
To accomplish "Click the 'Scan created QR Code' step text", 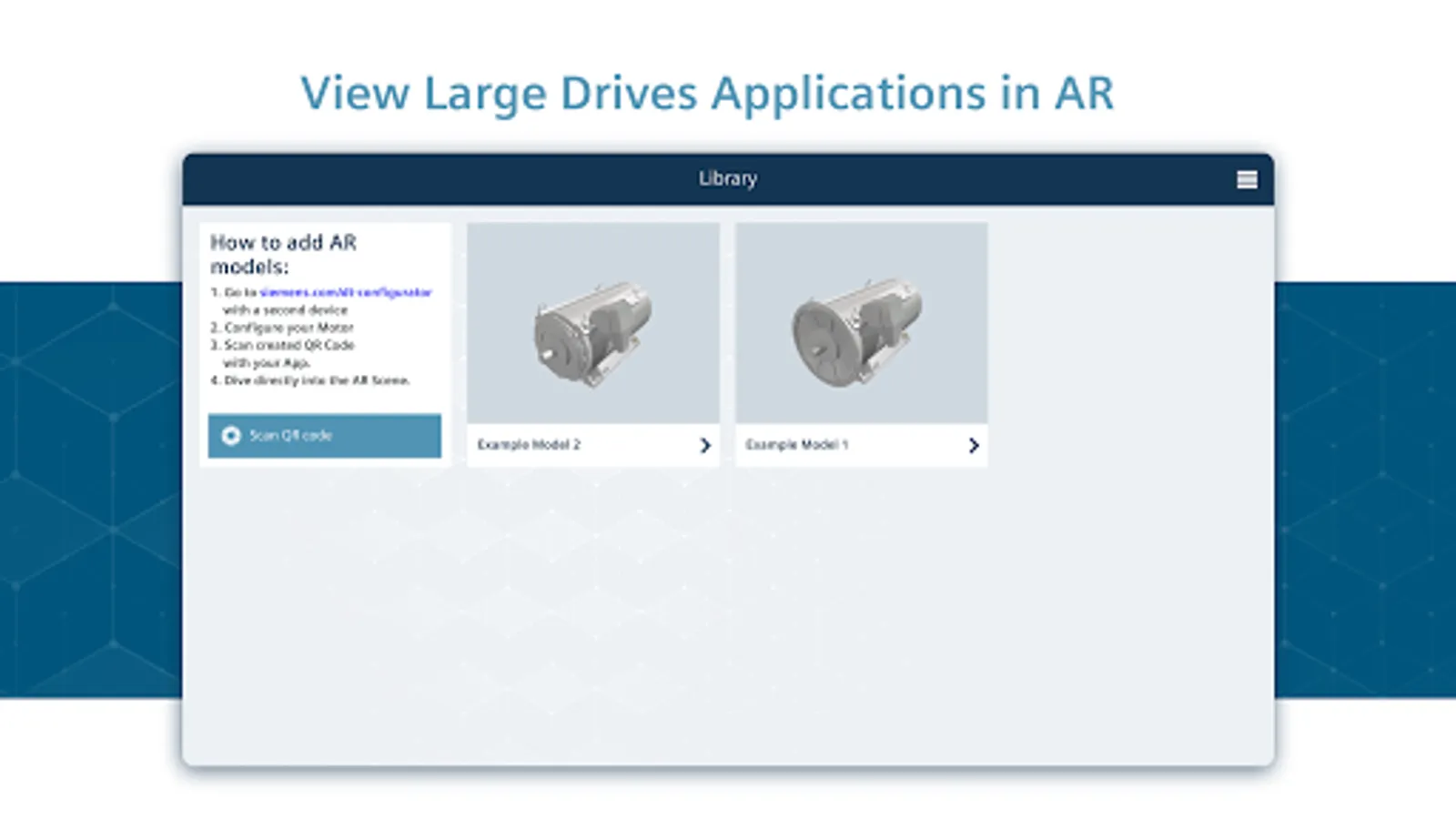I will coord(289,345).
